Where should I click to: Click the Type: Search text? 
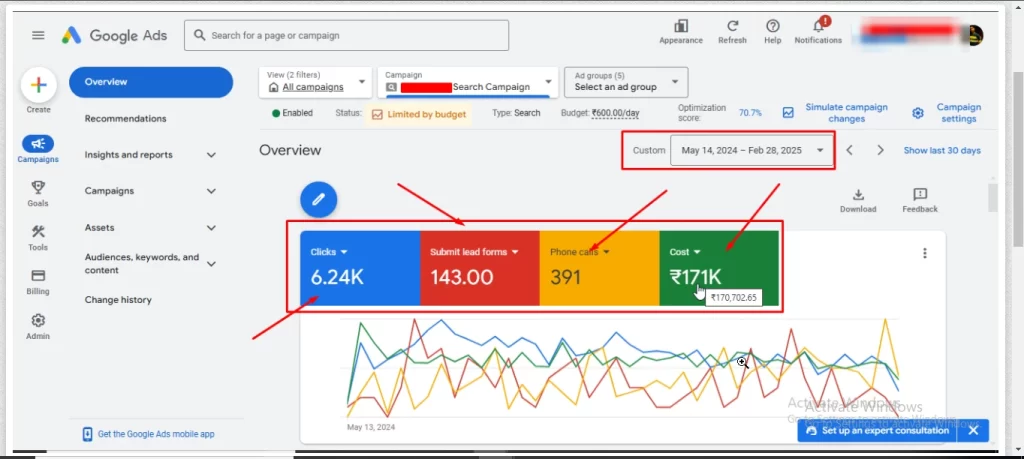[516, 113]
